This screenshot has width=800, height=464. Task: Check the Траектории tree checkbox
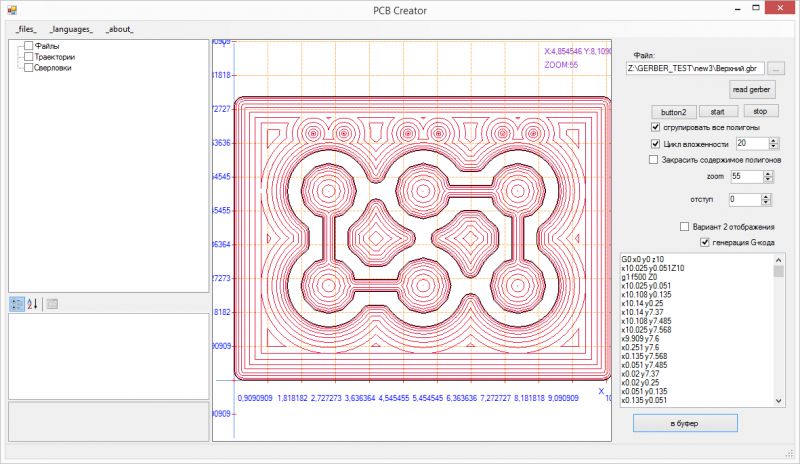point(29,57)
